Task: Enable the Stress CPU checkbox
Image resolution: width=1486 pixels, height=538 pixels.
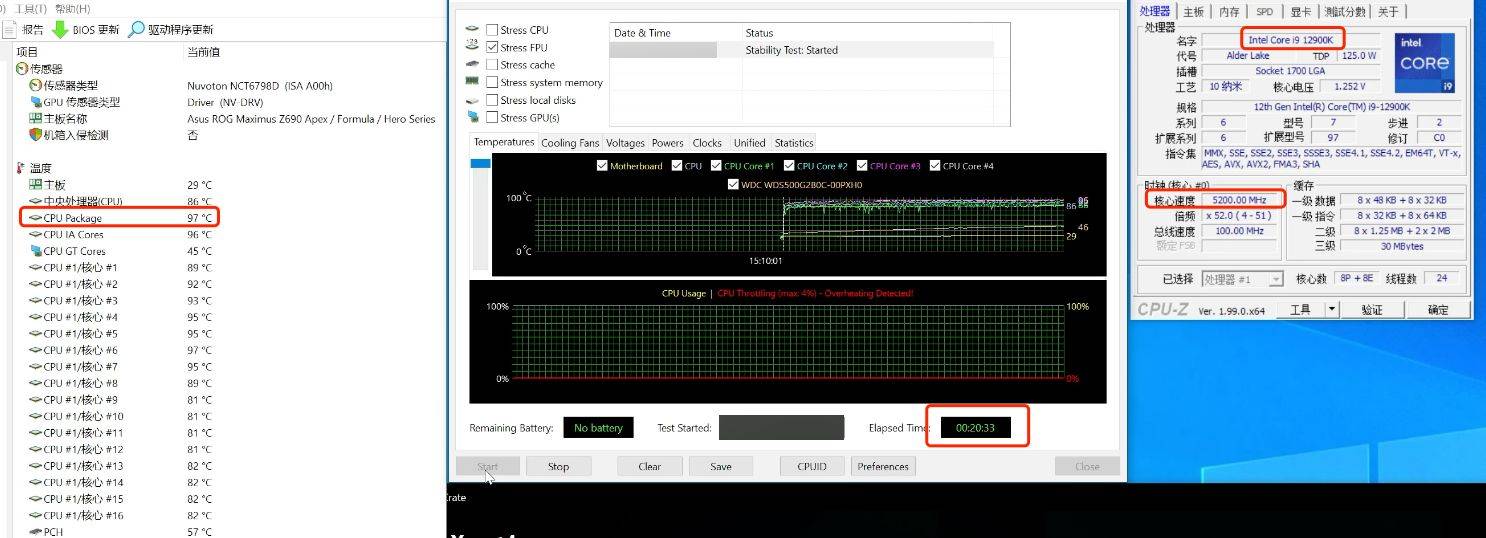Action: pyautogui.click(x=492, y=30)
